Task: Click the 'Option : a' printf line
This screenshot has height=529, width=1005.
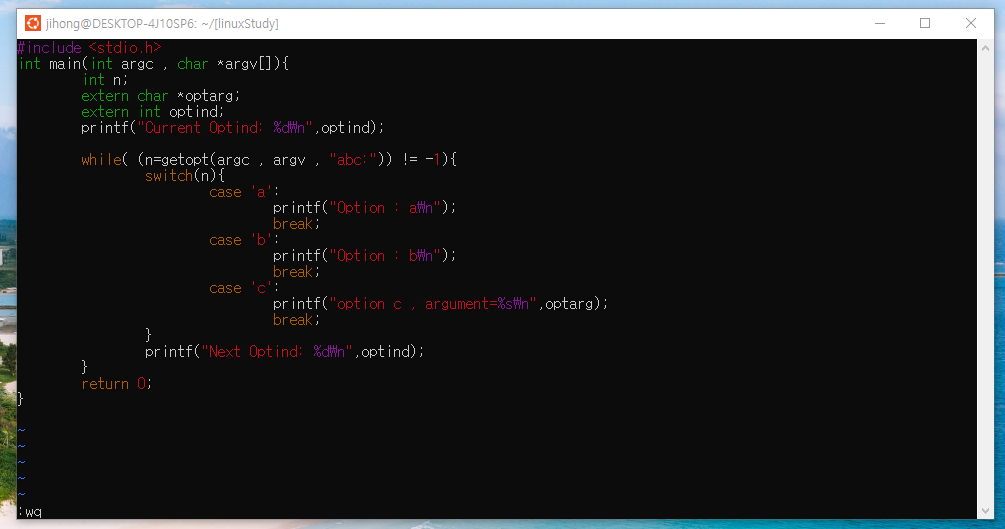Action: (365, 208)
